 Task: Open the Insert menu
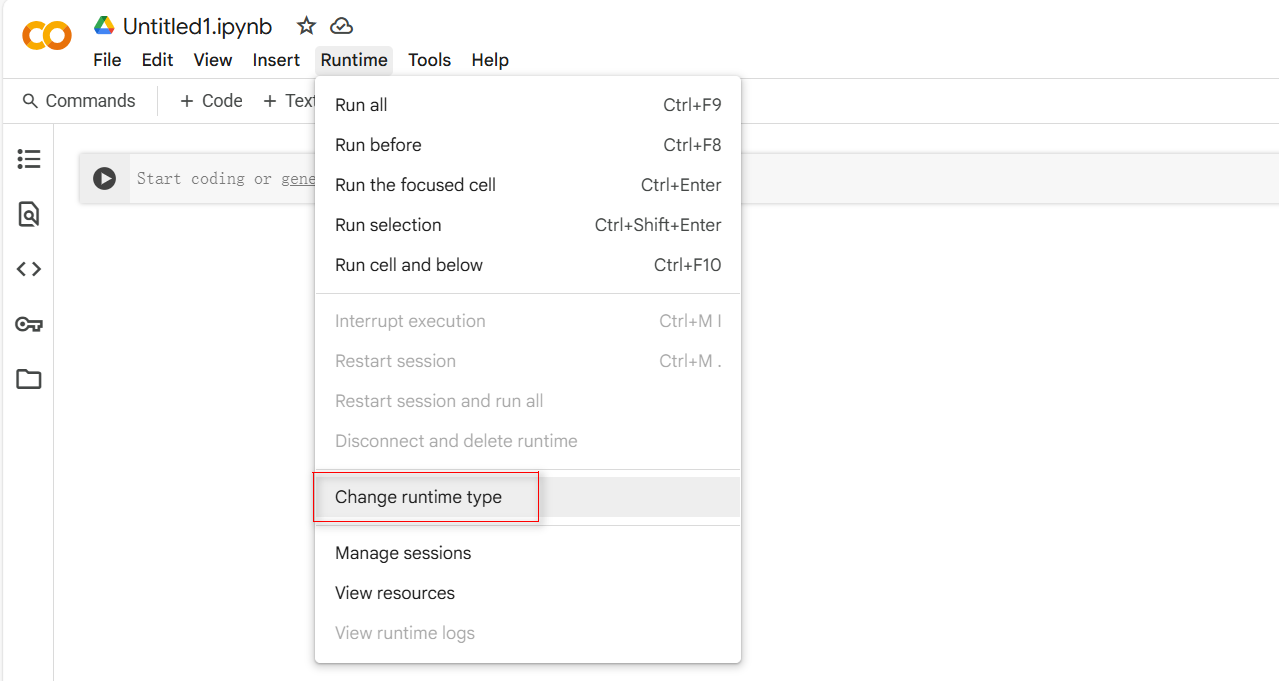[x=276, y=60]
